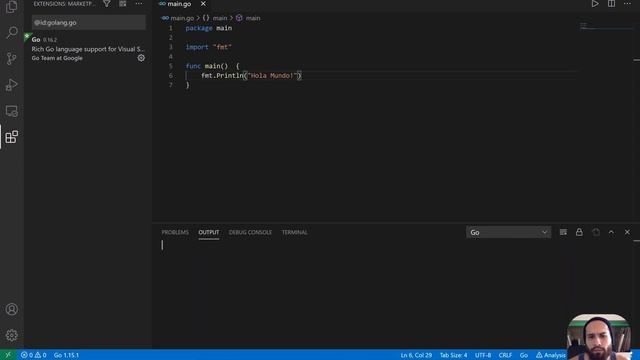Go to line via Ln 6, Col 29
Screen dimensions: 640x360
click(x=416, y=355)
